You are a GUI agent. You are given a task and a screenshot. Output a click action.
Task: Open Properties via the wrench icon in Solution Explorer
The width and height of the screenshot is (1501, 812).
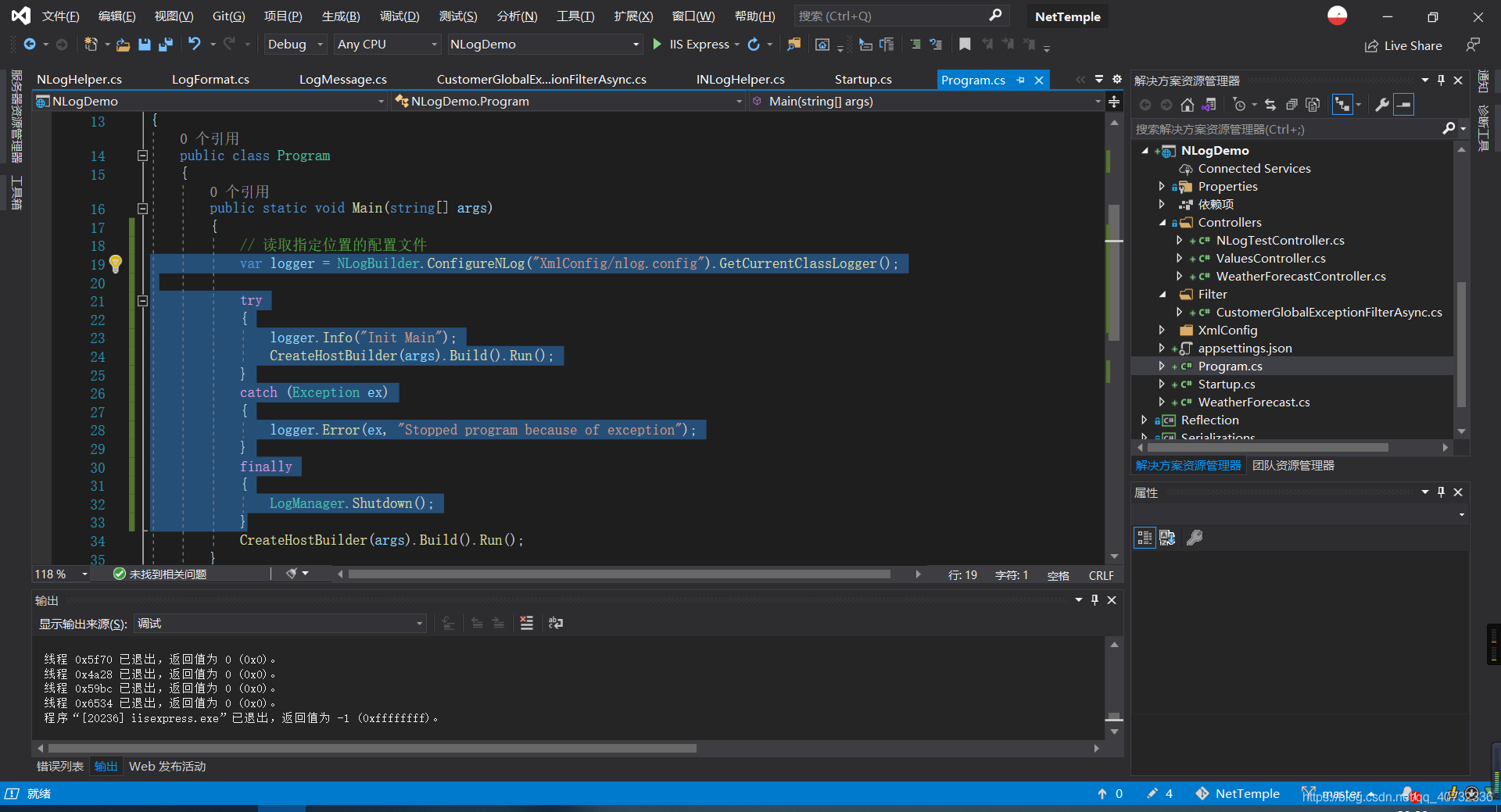coord(1382,104)
